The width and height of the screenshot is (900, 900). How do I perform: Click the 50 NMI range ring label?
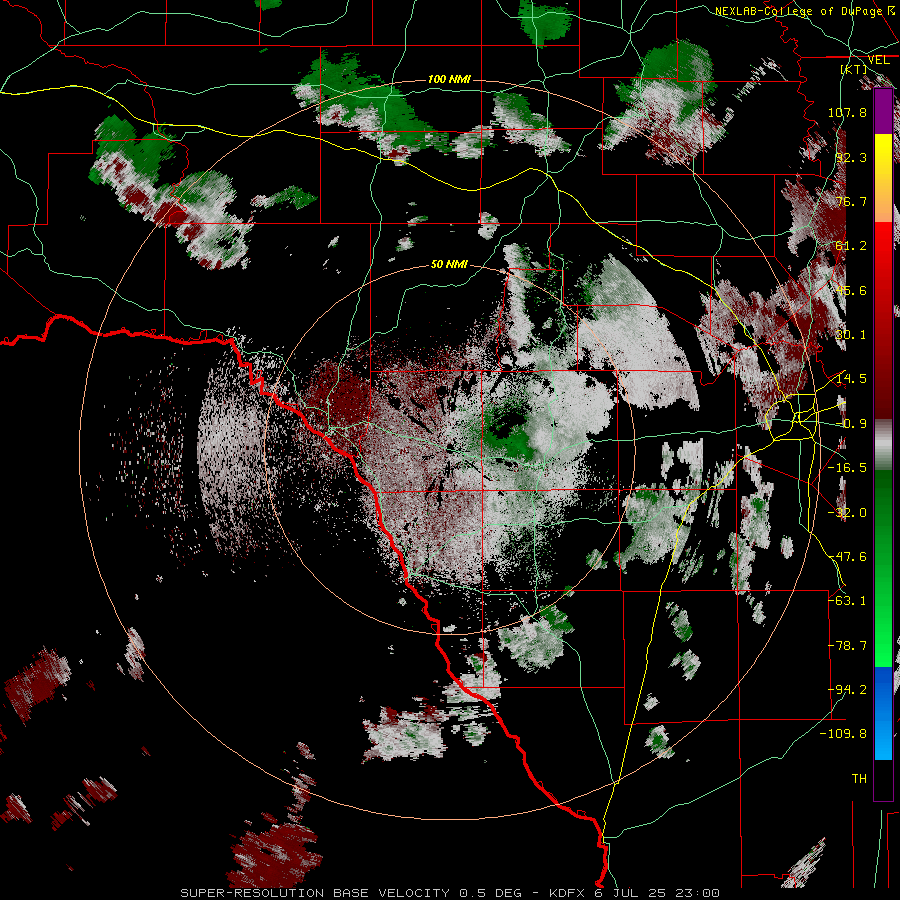point(449,264)
